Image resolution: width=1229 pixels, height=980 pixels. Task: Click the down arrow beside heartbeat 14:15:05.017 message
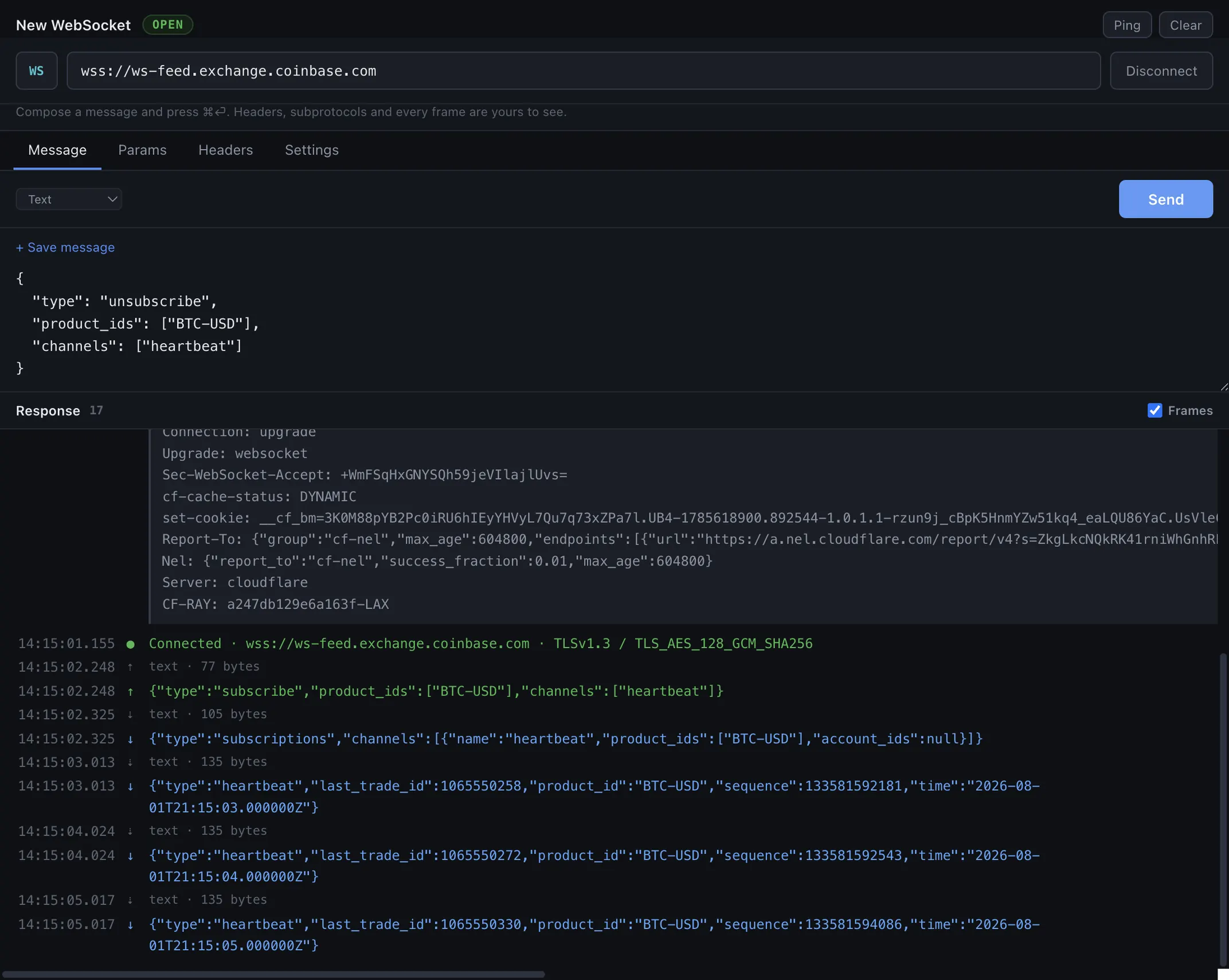131,924
